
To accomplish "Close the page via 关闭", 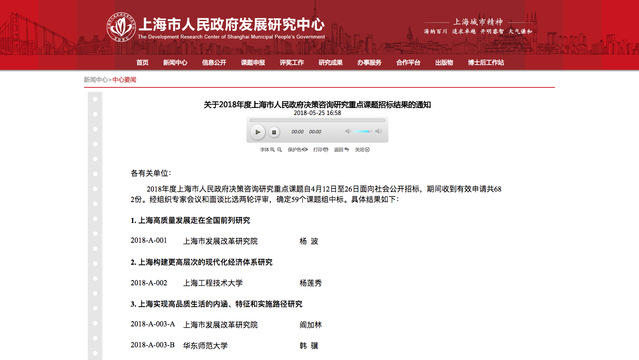I will click(x=362, y=150).
